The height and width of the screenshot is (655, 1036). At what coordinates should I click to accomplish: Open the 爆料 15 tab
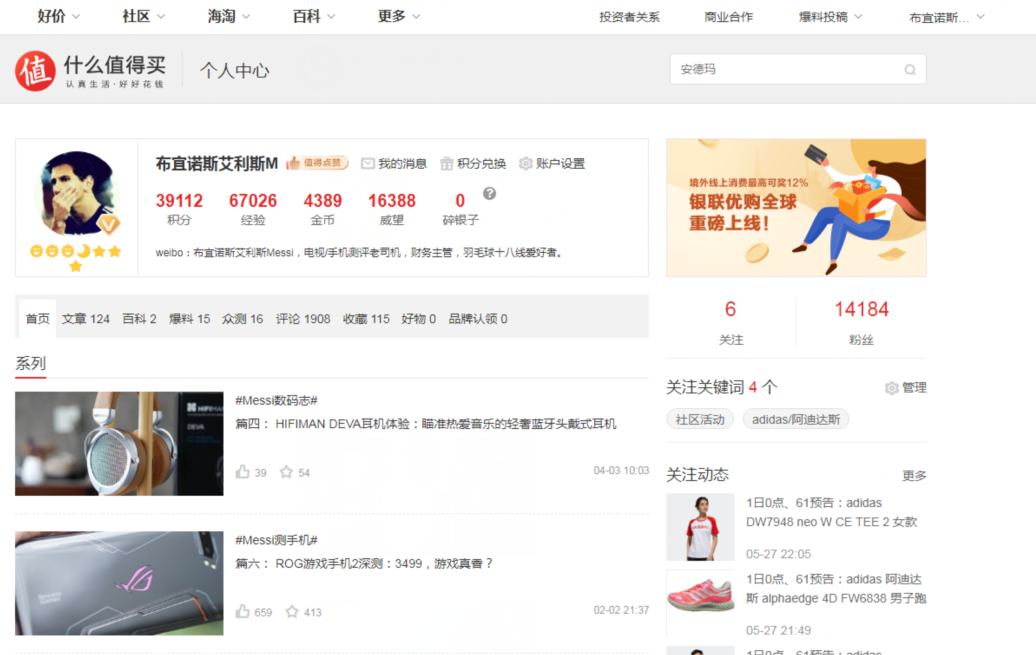coord(190,319)
